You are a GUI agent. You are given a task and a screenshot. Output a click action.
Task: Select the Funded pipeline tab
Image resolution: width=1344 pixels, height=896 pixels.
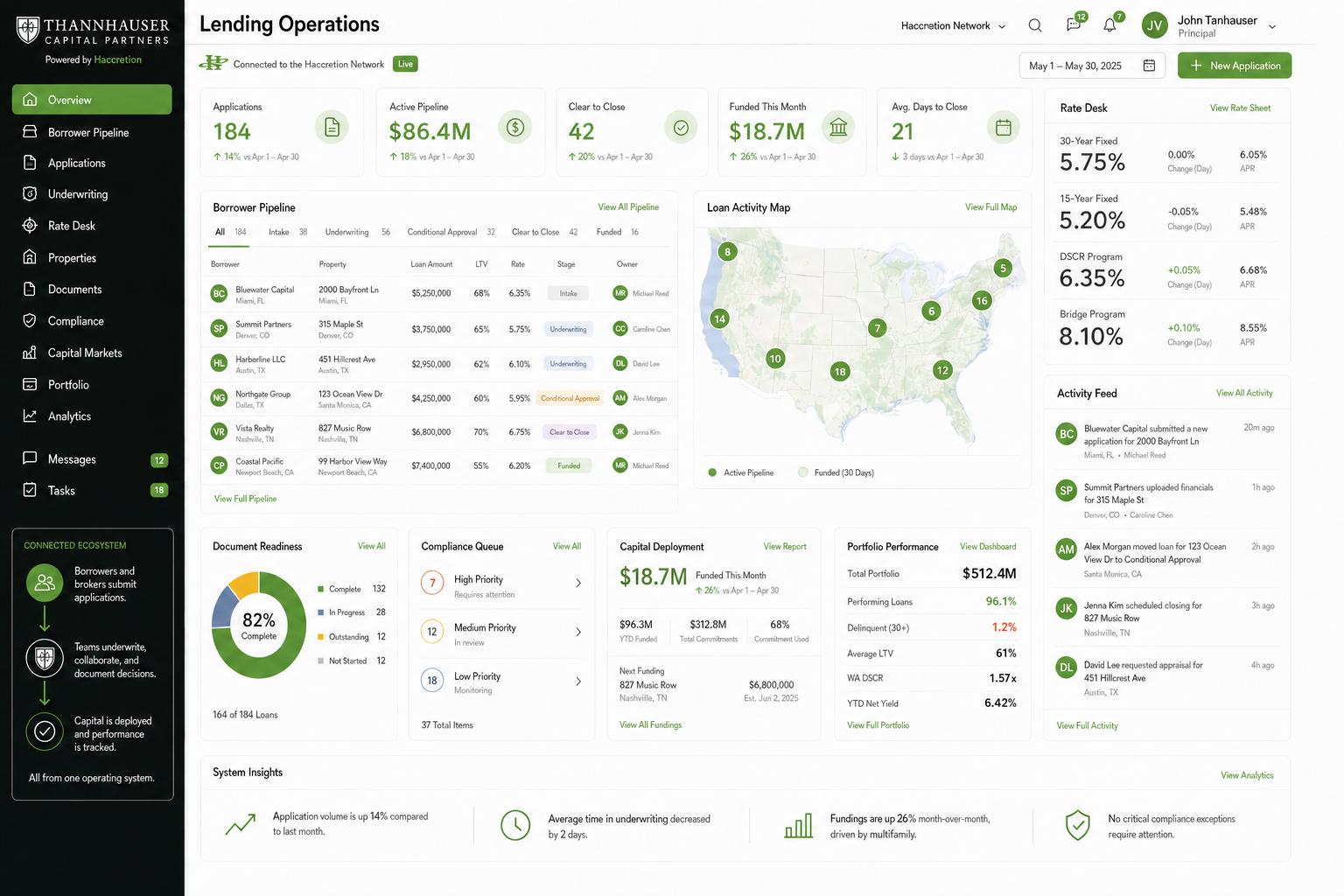tap(618, 232)
